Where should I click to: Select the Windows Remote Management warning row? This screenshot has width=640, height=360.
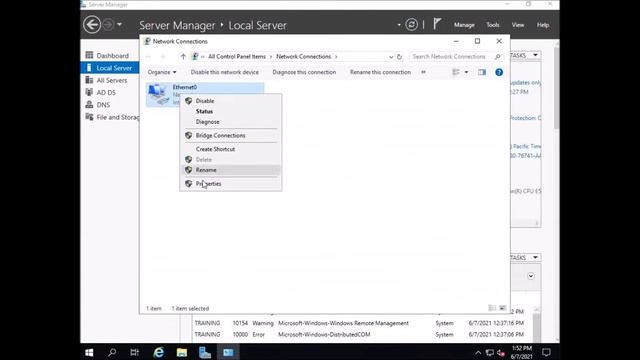pyautogui.click(x=359, y=323)
